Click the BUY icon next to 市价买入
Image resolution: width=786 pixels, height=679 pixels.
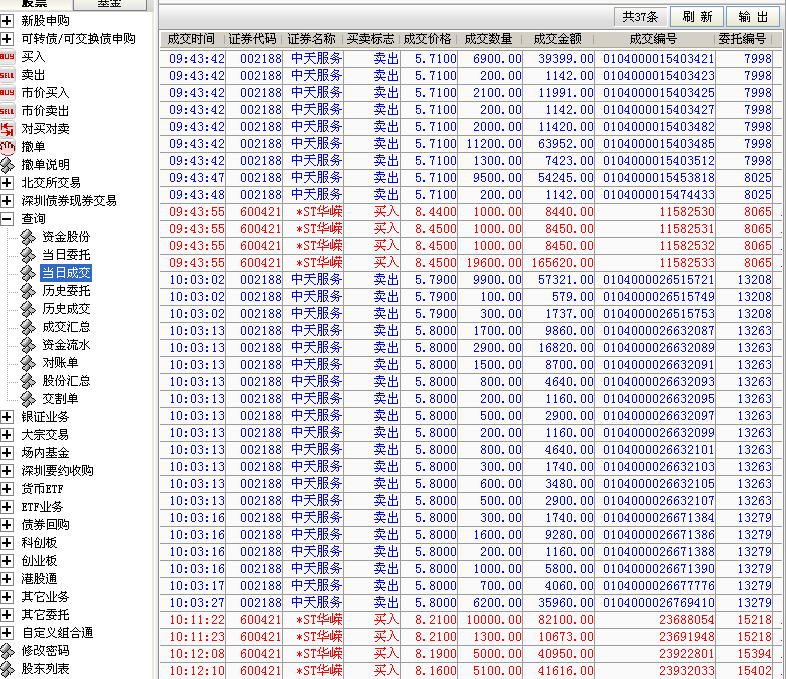pos(7,93)
